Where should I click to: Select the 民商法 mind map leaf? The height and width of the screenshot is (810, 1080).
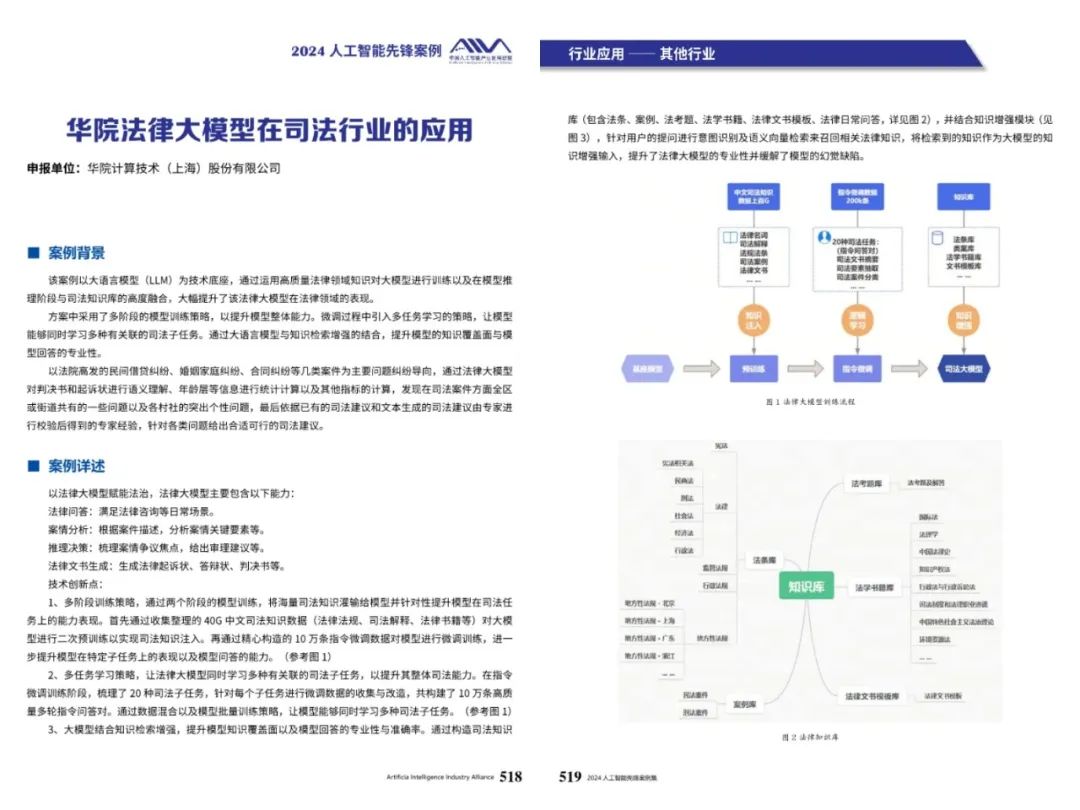pyautogui.click(x=684, y=481)
